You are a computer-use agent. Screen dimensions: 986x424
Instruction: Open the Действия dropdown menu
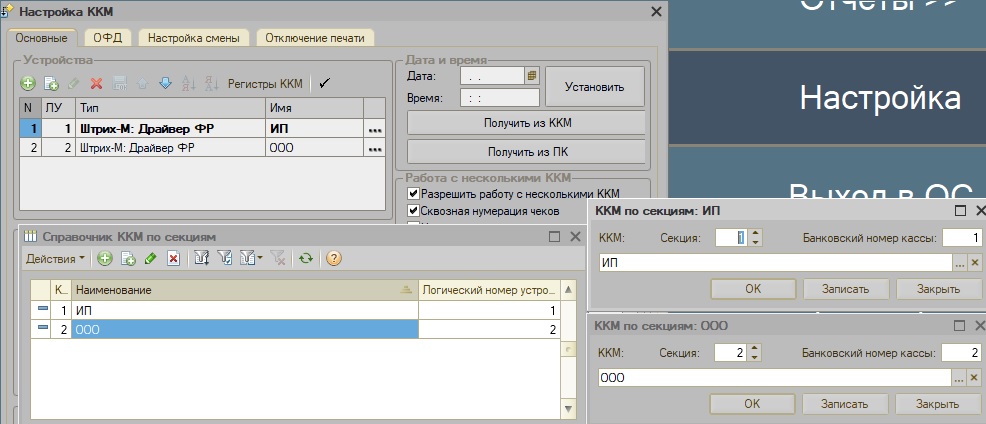[x=55, y=259]
